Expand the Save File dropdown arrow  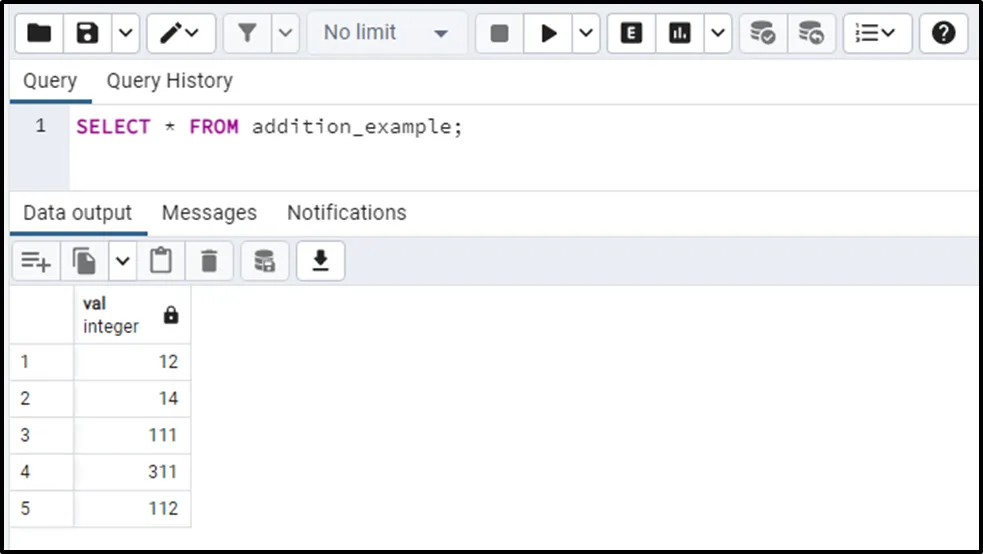point(125,33)
